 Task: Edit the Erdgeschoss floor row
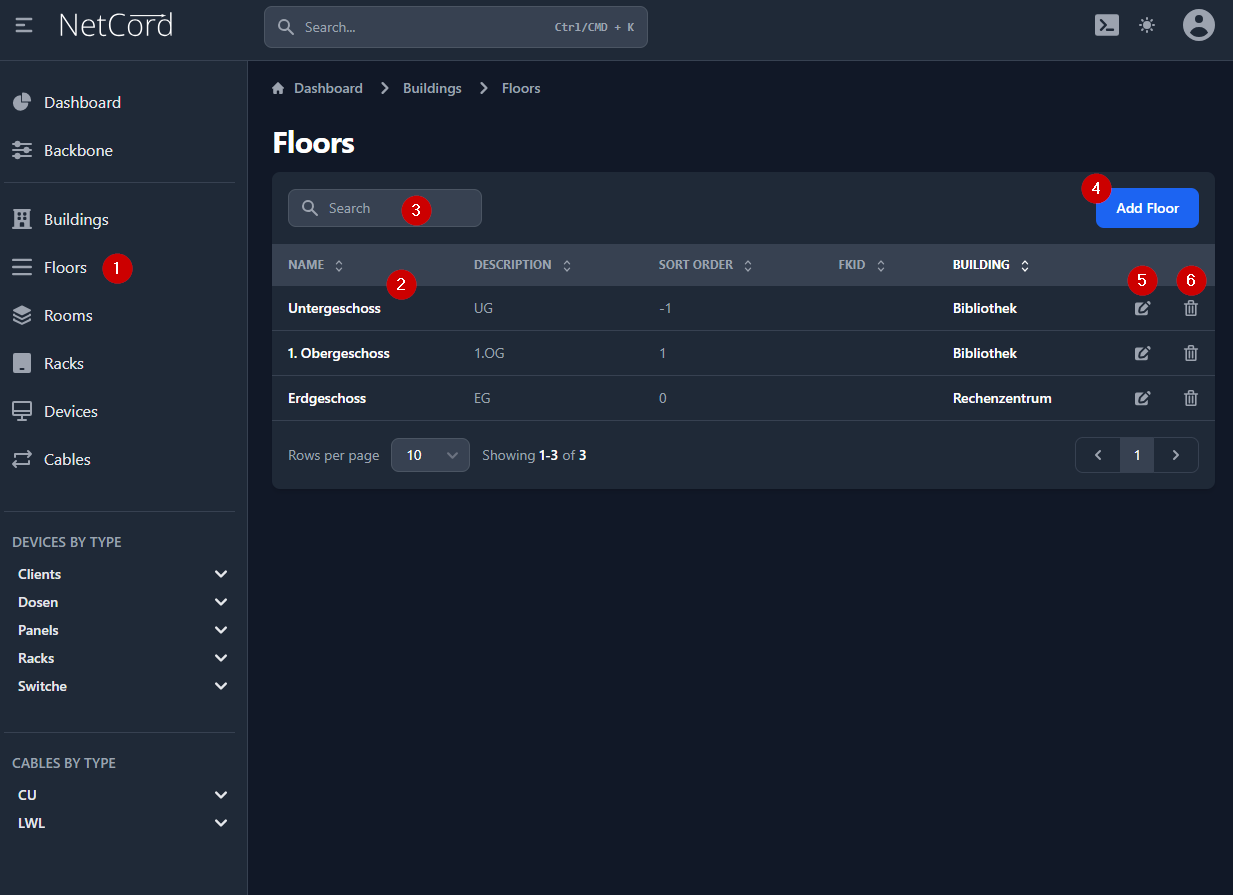pyautogui.click(x=1142, y=398)
